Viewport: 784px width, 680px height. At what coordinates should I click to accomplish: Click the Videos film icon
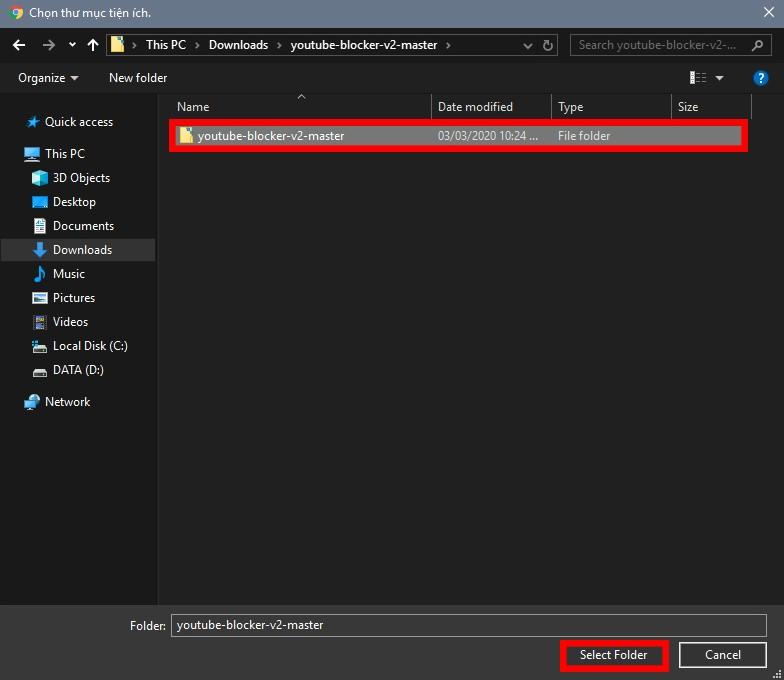point(40,322)
